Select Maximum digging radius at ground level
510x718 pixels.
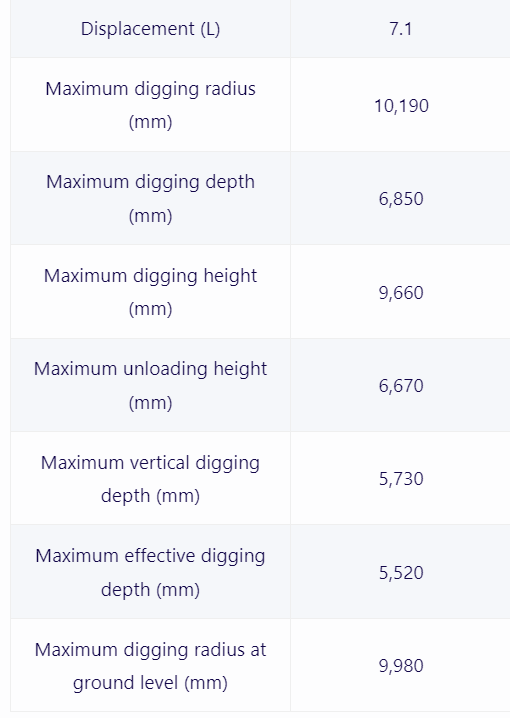150,665
